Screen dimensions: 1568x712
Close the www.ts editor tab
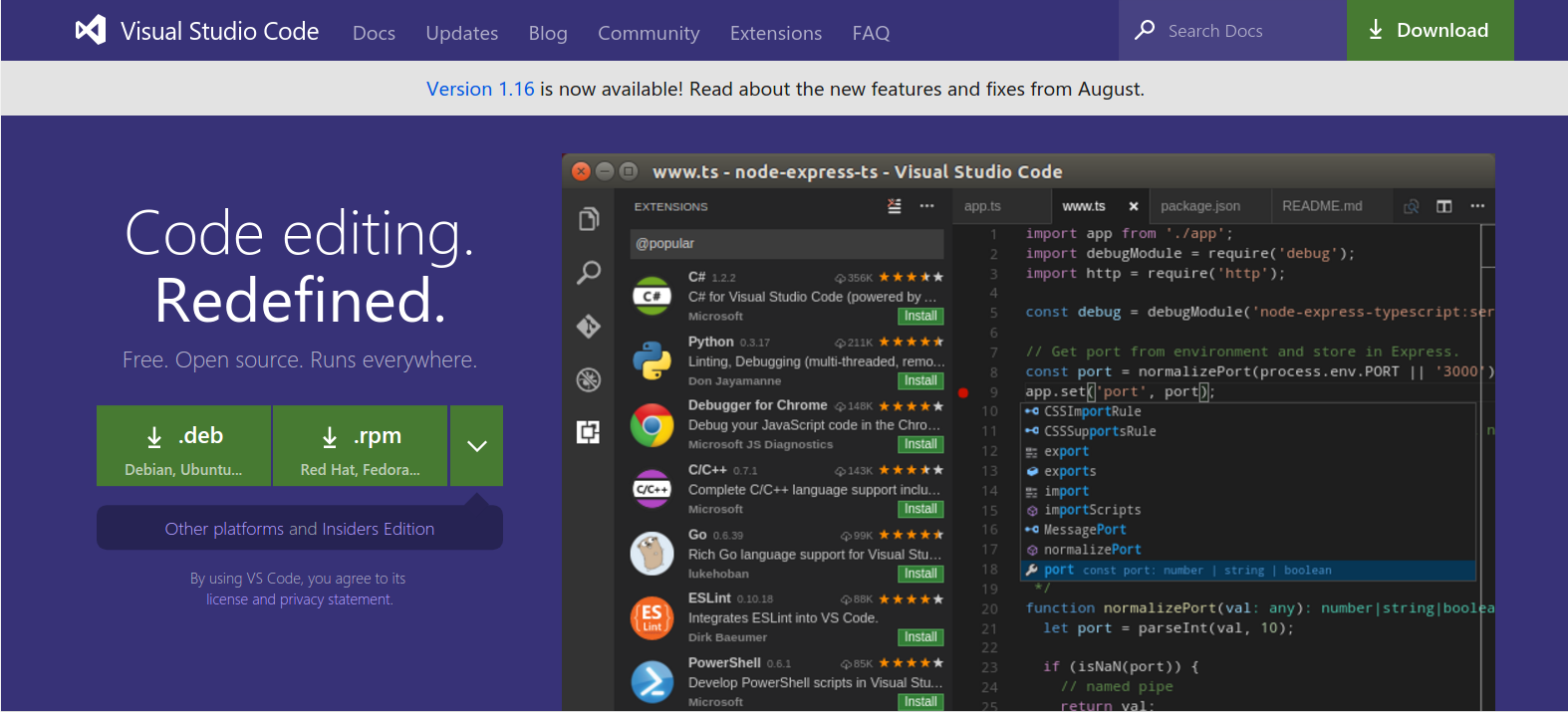click(x=1134, y=206)
